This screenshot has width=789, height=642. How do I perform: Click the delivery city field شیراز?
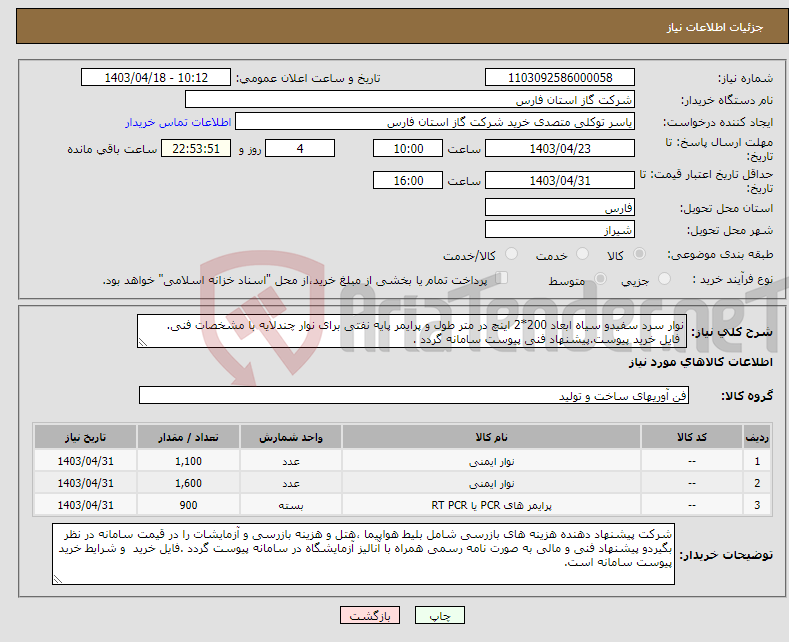pos(560,229)
